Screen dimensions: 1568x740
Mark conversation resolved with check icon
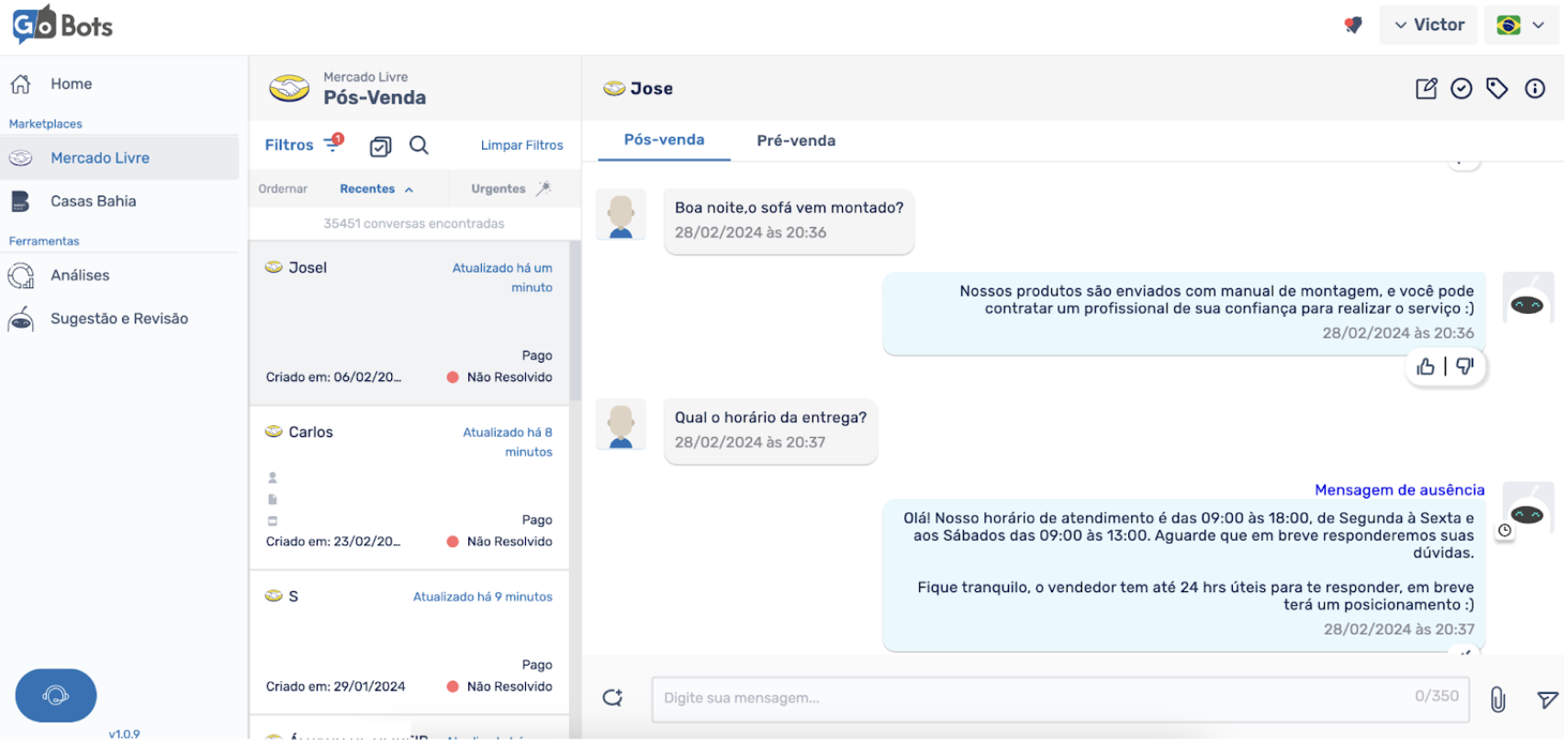coord(1462,88)
